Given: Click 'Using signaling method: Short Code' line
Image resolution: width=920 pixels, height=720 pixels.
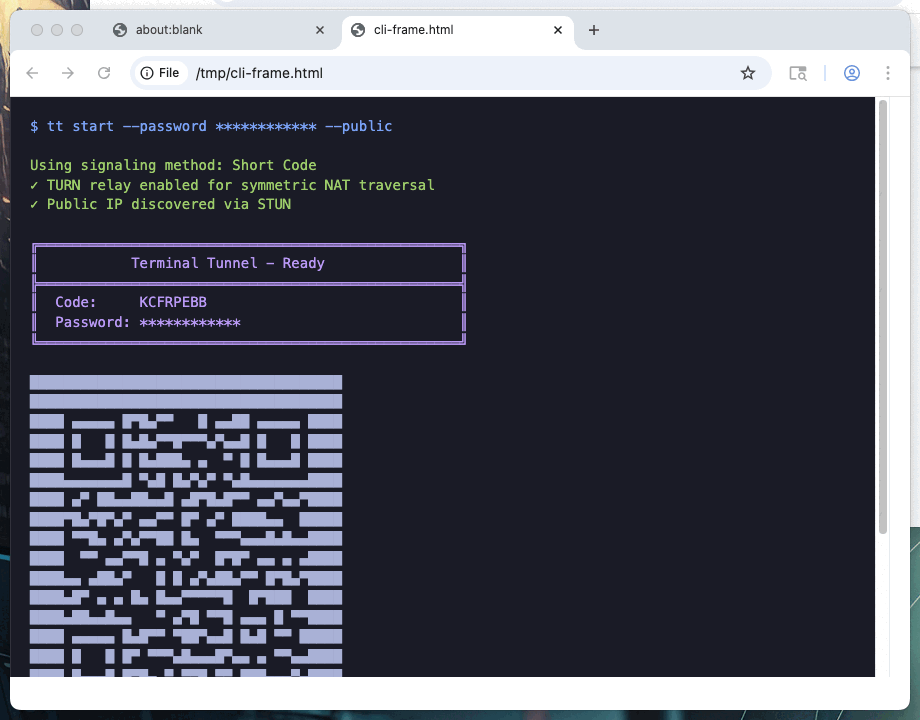Looking at the screenshot, I should (173, 165).
